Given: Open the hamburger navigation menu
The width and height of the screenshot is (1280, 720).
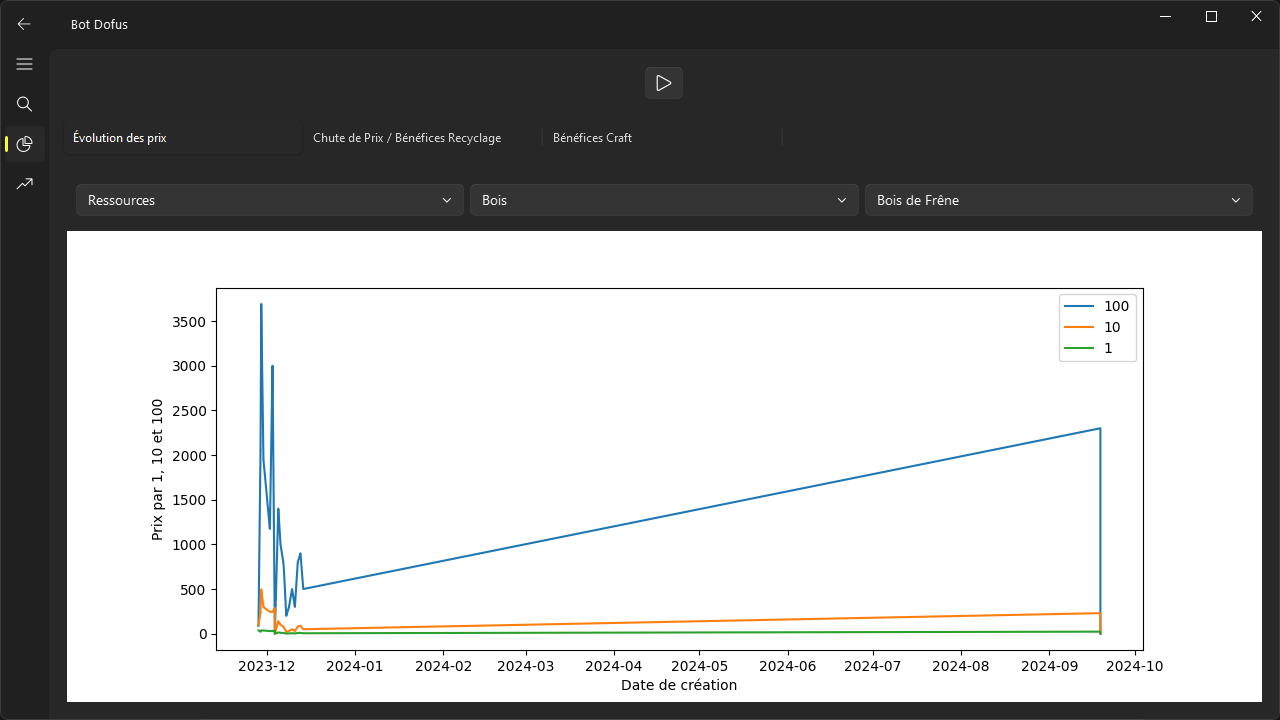Looking at the screenshot, I should coord(24,64).
